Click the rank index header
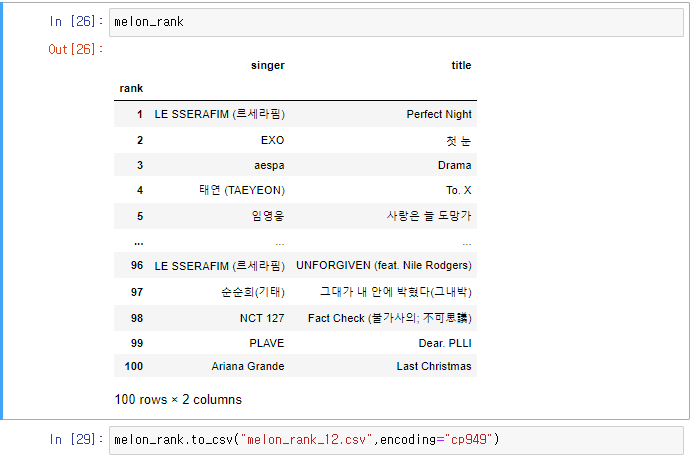The width and height of the screenshot is (700, 456). pos(131,88)
